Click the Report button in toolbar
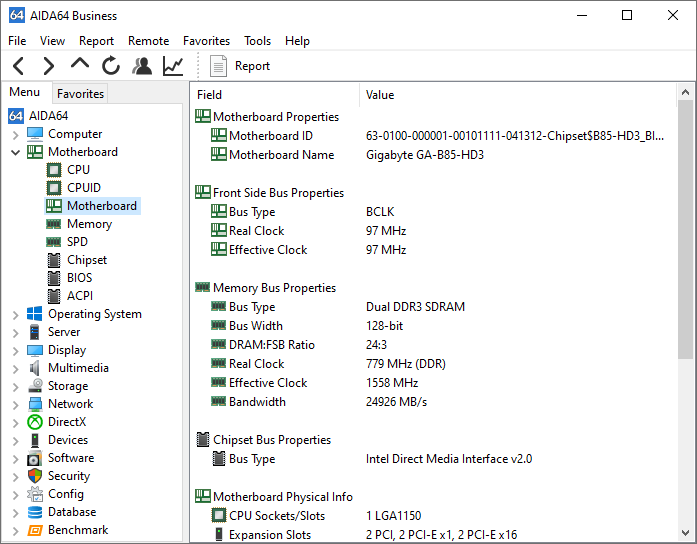The width and height of the screenshot is (697, 544). pos(240,66)
